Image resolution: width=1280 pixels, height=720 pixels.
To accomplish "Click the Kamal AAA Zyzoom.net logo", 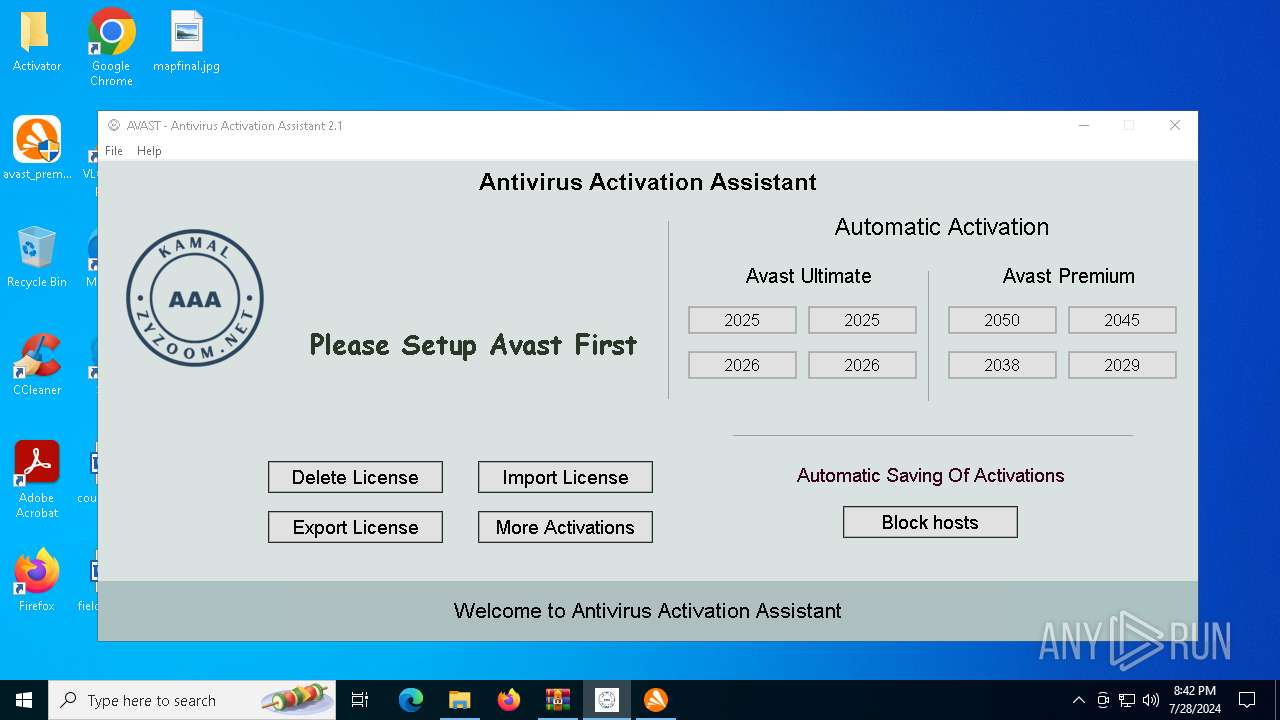I will coord(195,298).
